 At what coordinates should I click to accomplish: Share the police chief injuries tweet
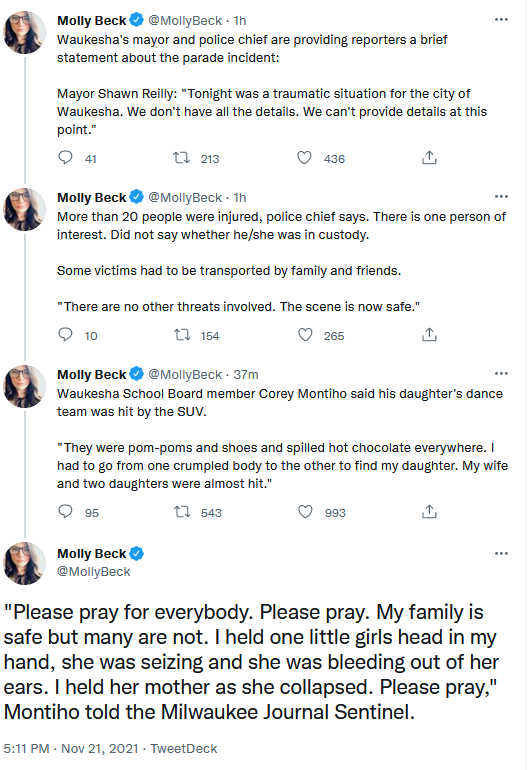coord(429,335)
